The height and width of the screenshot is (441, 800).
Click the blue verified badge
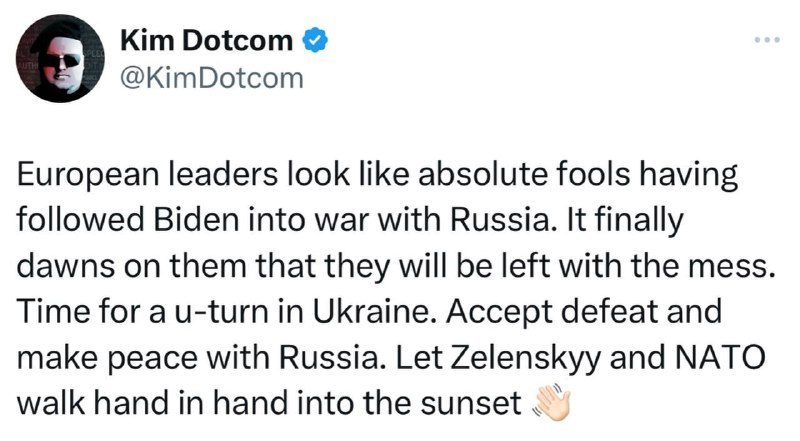tap(313, 41)
